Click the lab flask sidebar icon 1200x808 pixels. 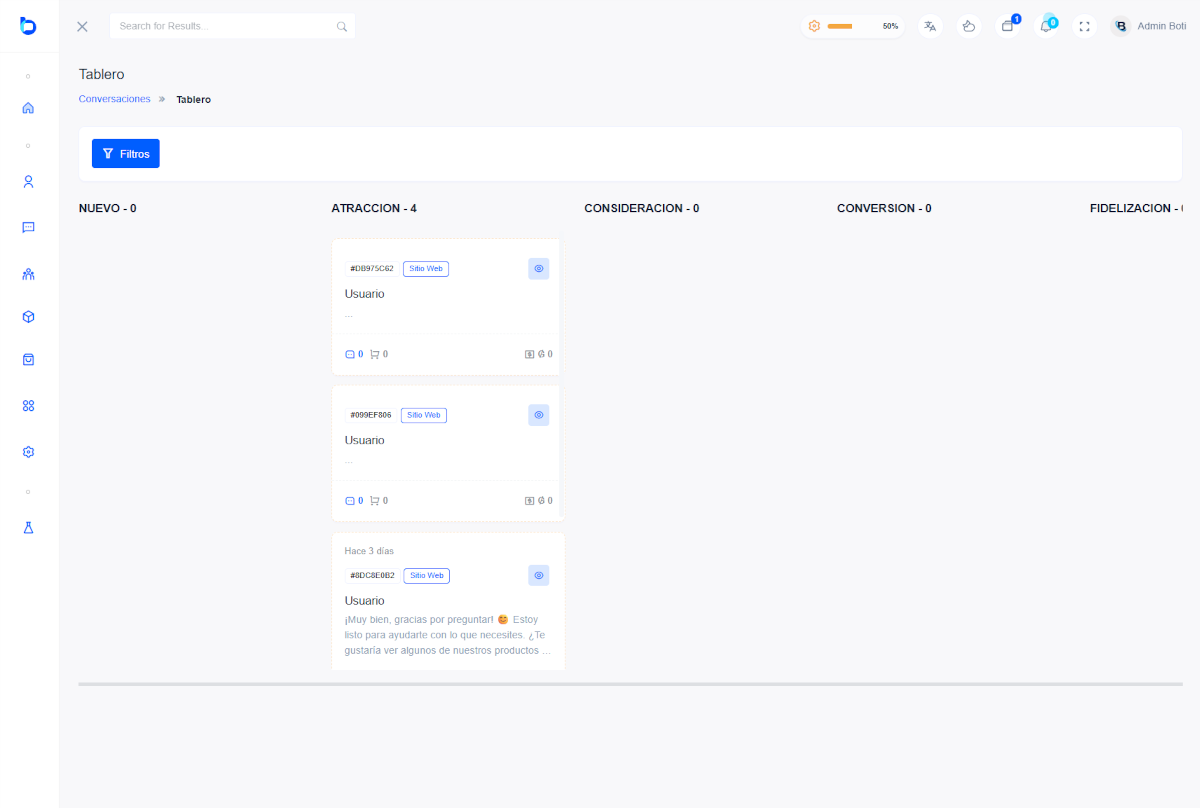click(x=28, y=527)
